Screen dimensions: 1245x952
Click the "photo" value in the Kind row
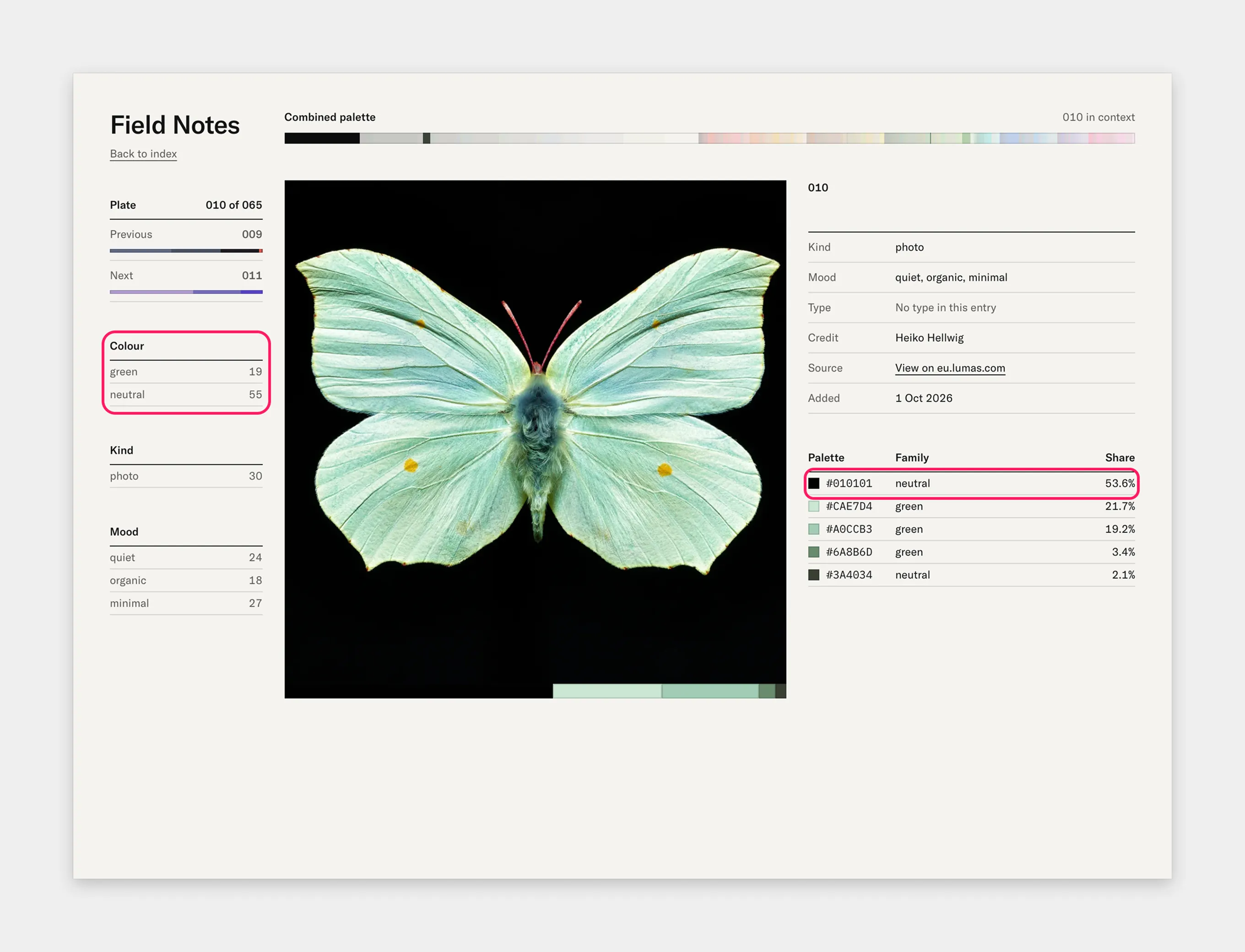[909, 248]
